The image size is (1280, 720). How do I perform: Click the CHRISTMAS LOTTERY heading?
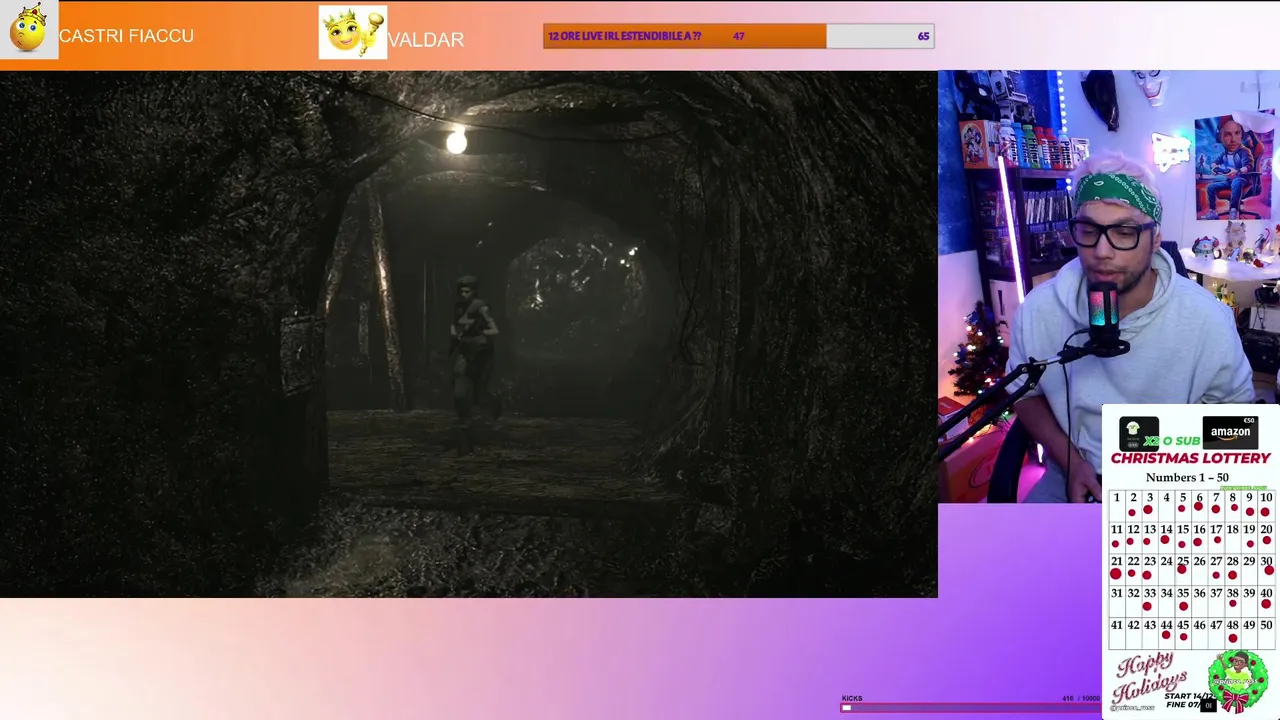click(x=1190, y=458)
